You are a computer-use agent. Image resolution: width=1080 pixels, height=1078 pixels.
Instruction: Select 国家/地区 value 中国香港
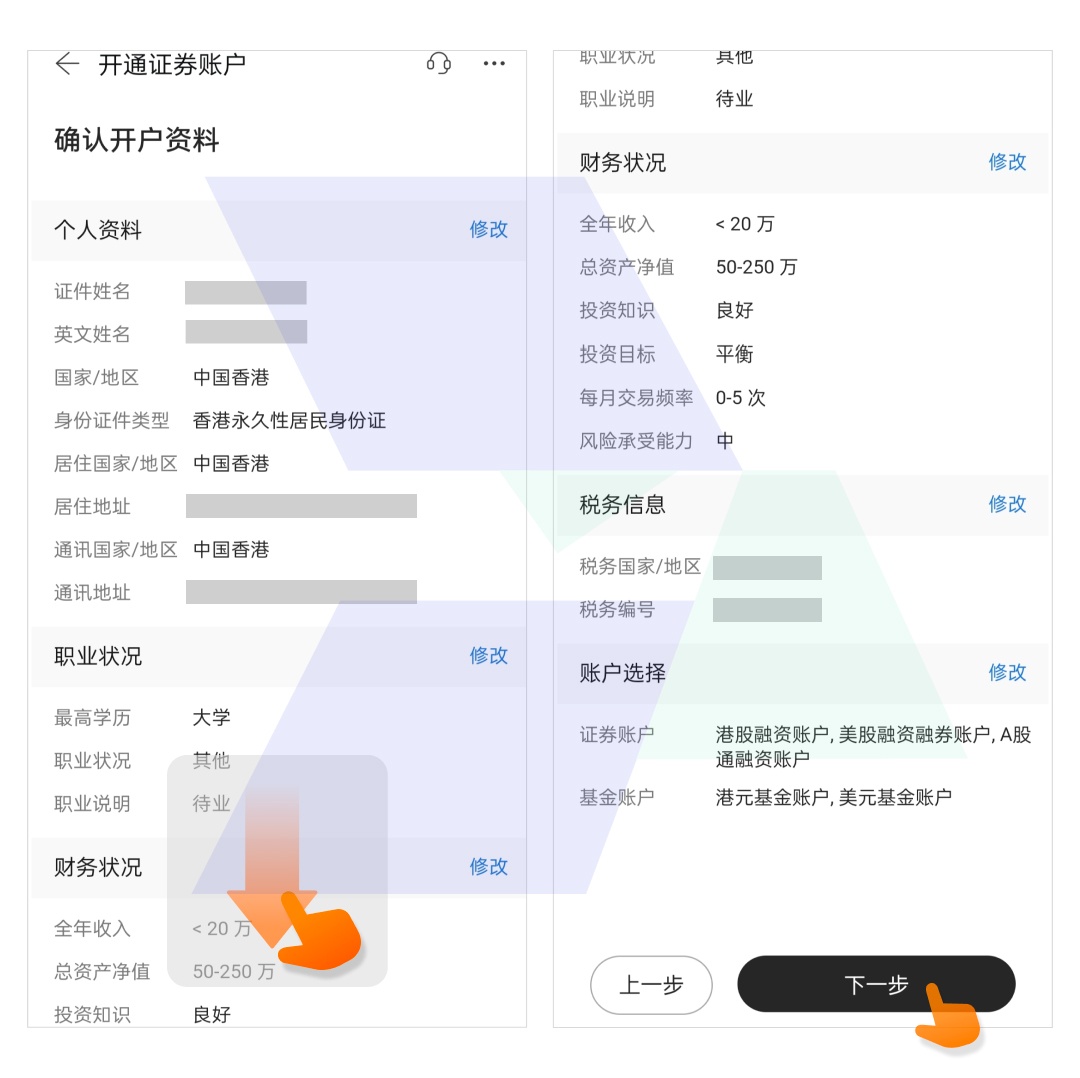231,377
